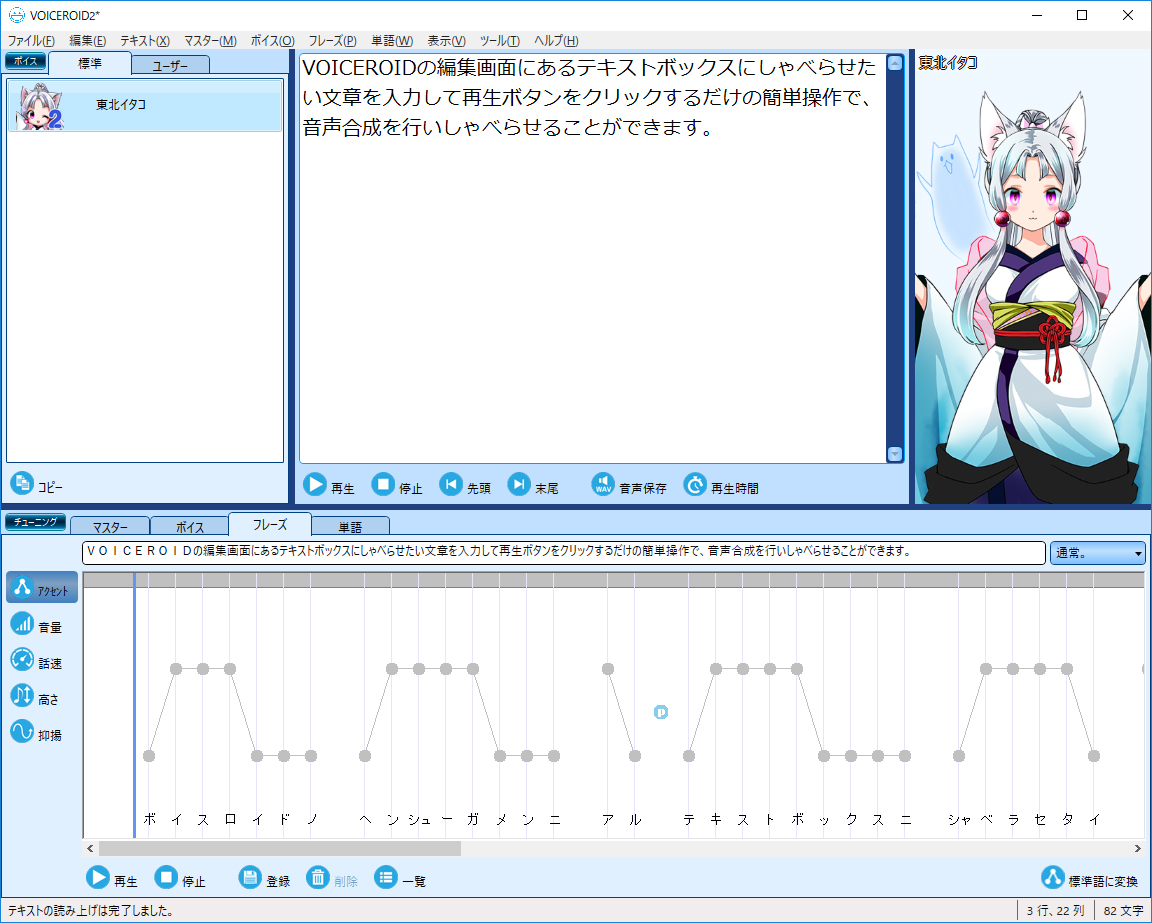Open the 単語(W) menu
Screen dimensions: 1152x923
(392, 41)
